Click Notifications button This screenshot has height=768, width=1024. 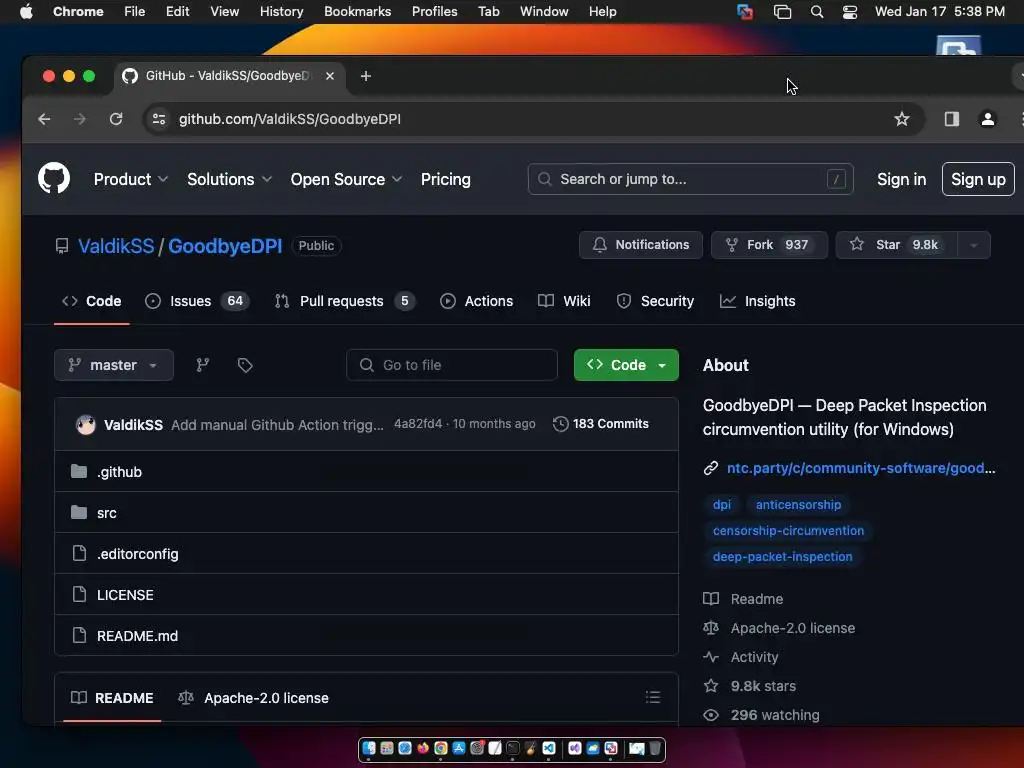coord(641,245)
